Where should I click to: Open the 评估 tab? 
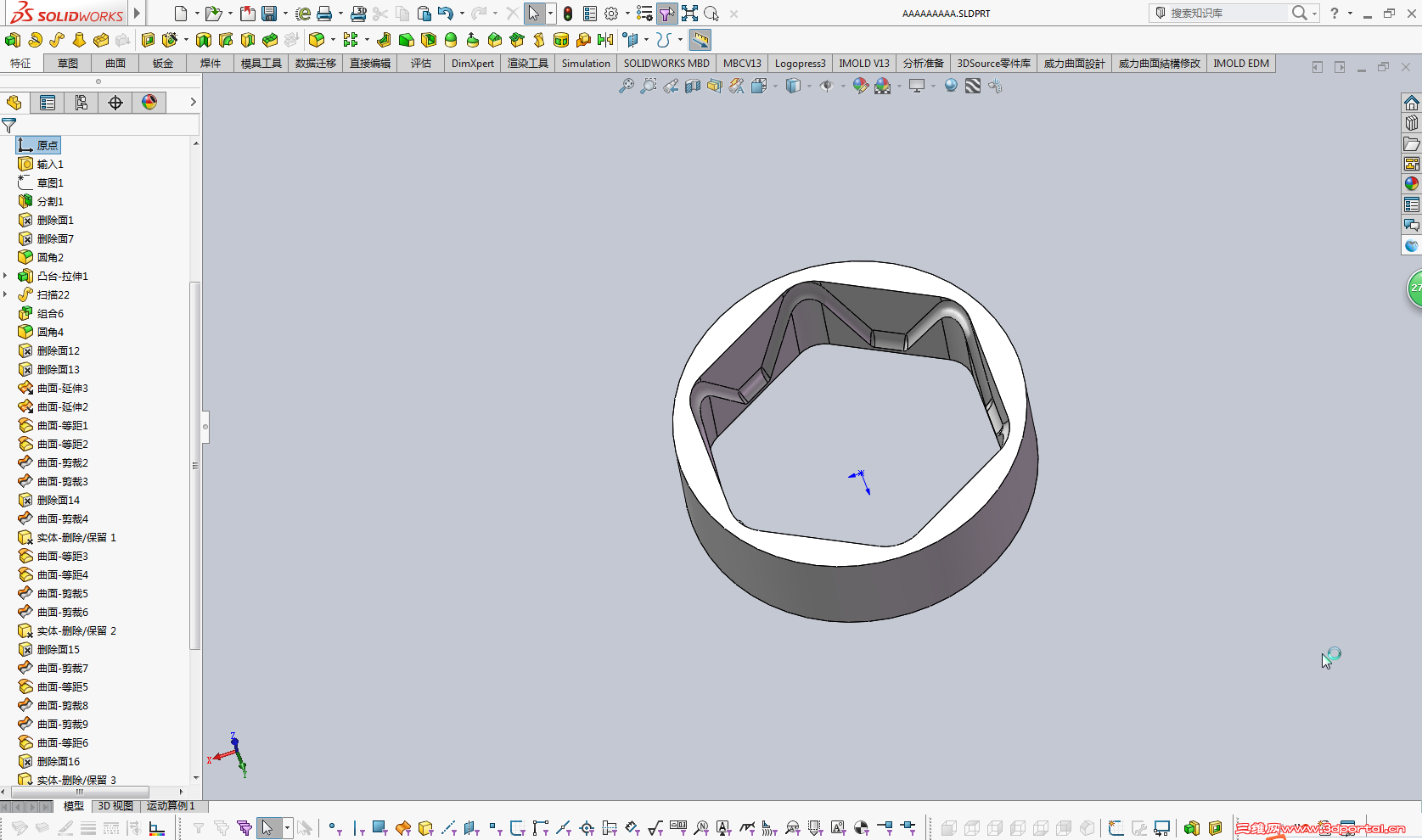[x=421, y=64]
